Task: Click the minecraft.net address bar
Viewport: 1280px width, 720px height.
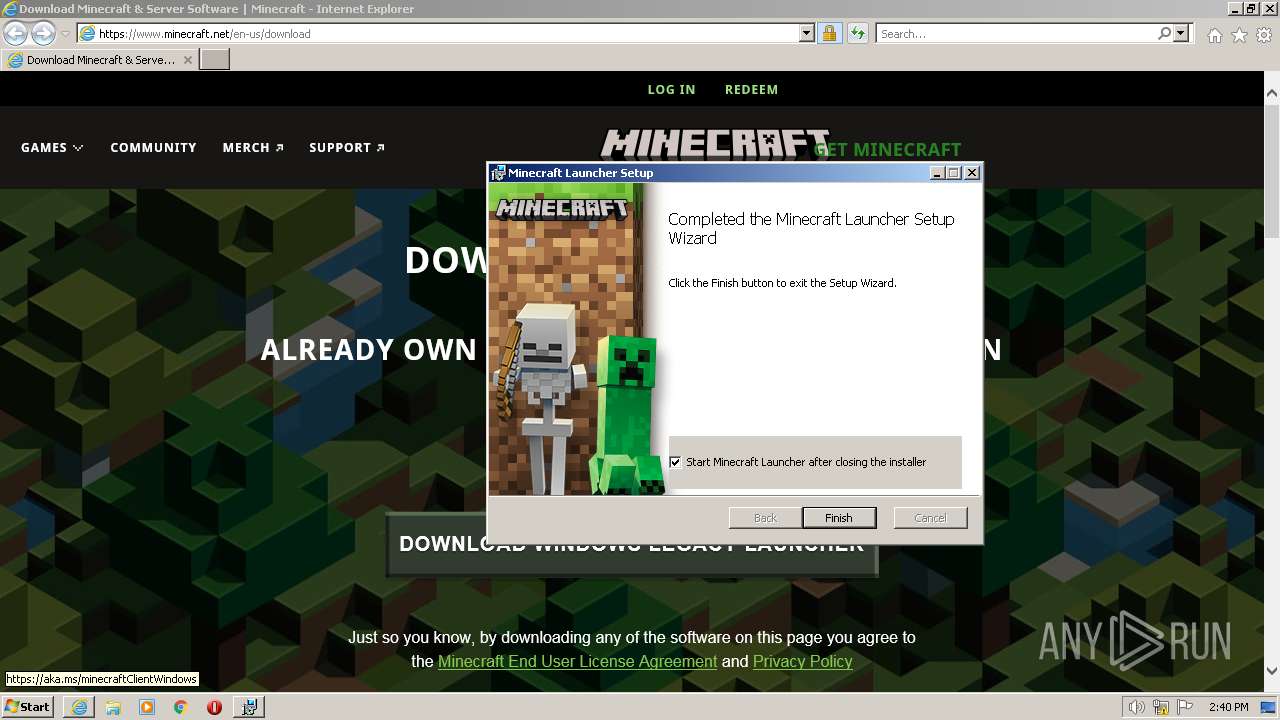Action: (440, 33)
